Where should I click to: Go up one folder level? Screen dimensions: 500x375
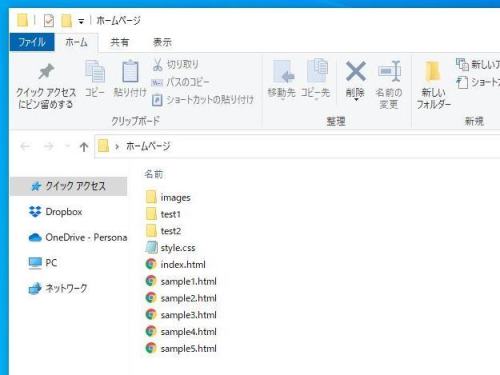84,146
